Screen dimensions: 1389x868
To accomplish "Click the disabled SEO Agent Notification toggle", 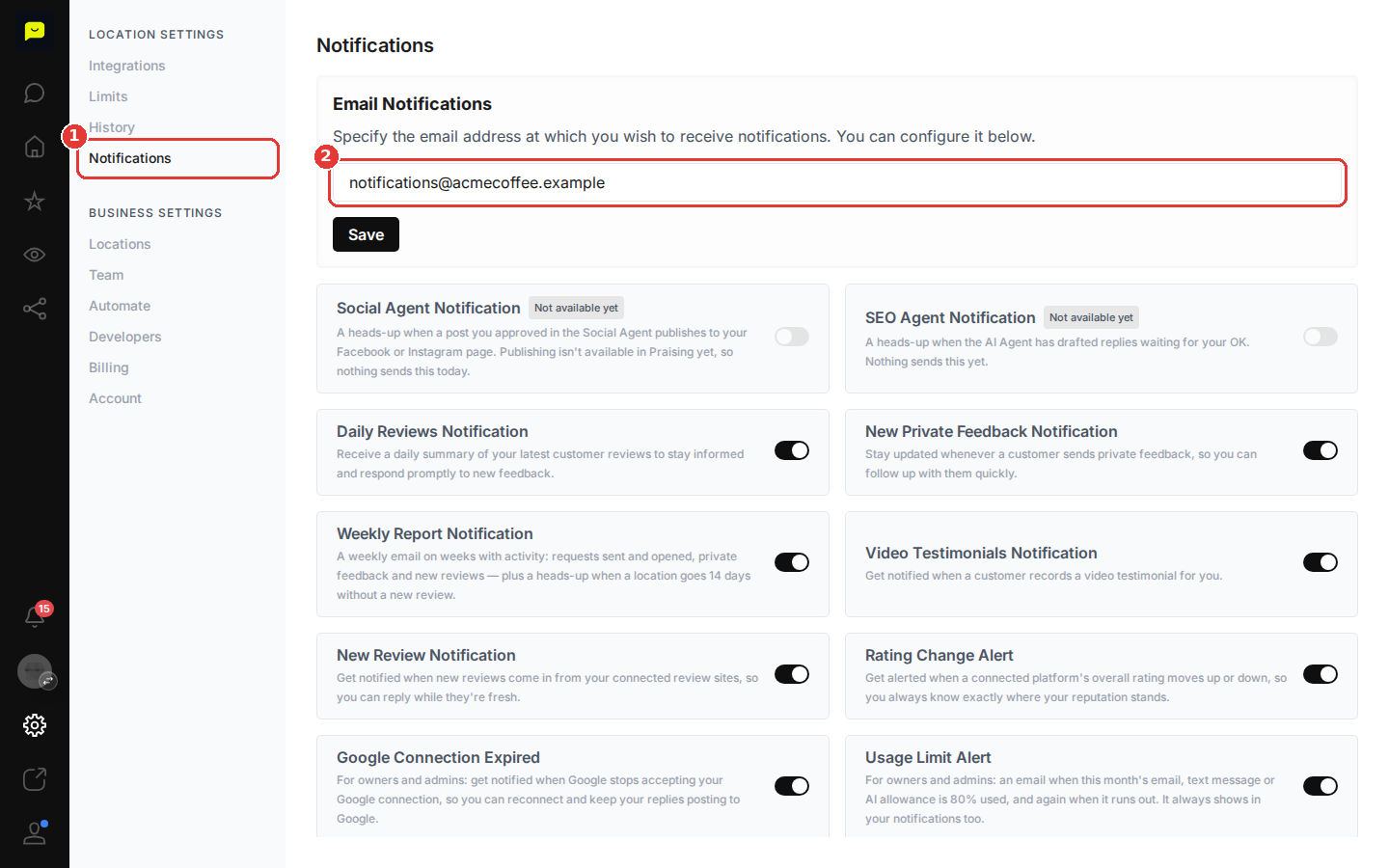I will point(1321,337).
